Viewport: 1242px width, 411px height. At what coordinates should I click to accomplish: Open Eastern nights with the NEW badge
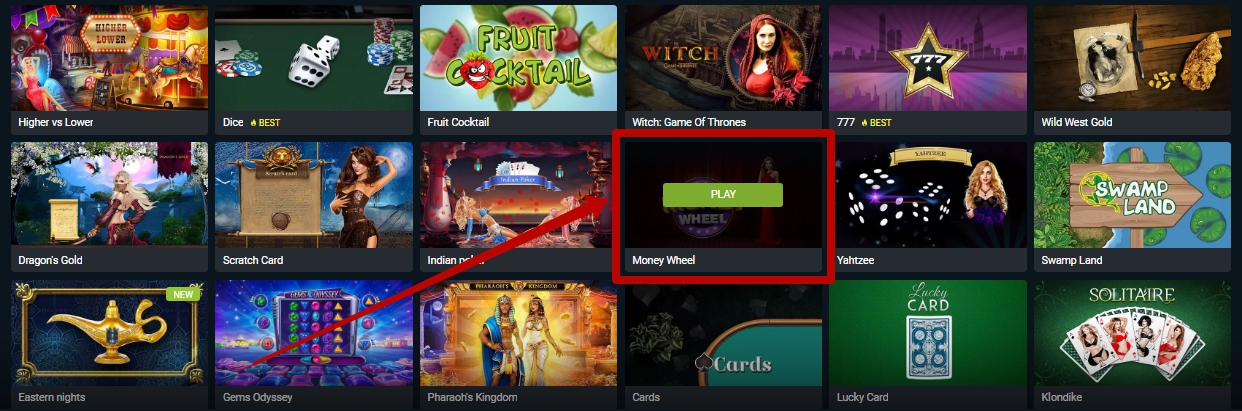click(x=110, y=333)
